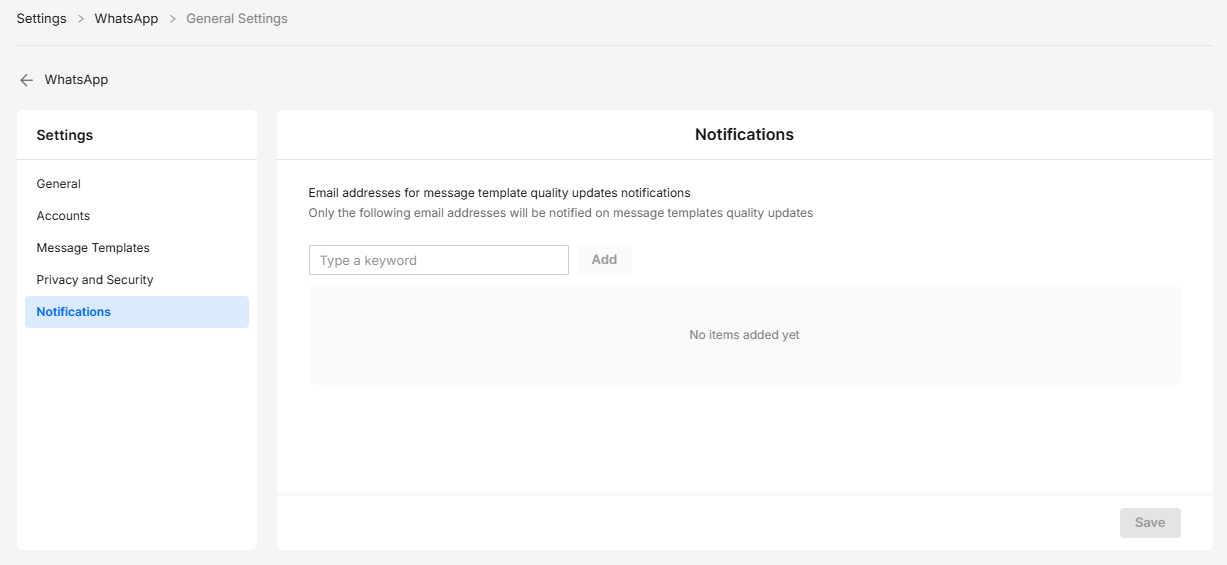1227x565 pixels.
Task: Switch to Message Templates section
Action: pos(137,248)
